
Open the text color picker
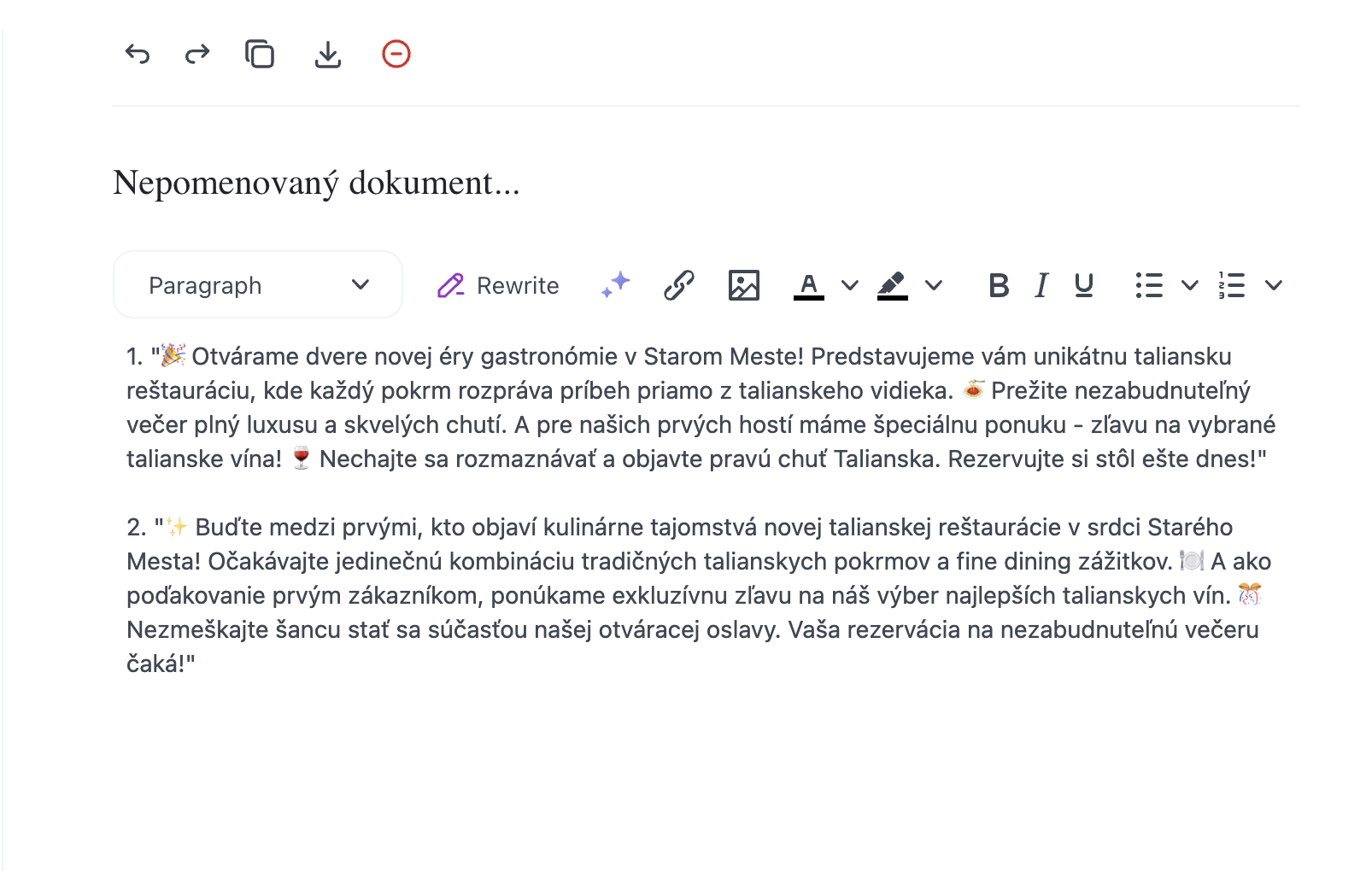coord(808,285)
